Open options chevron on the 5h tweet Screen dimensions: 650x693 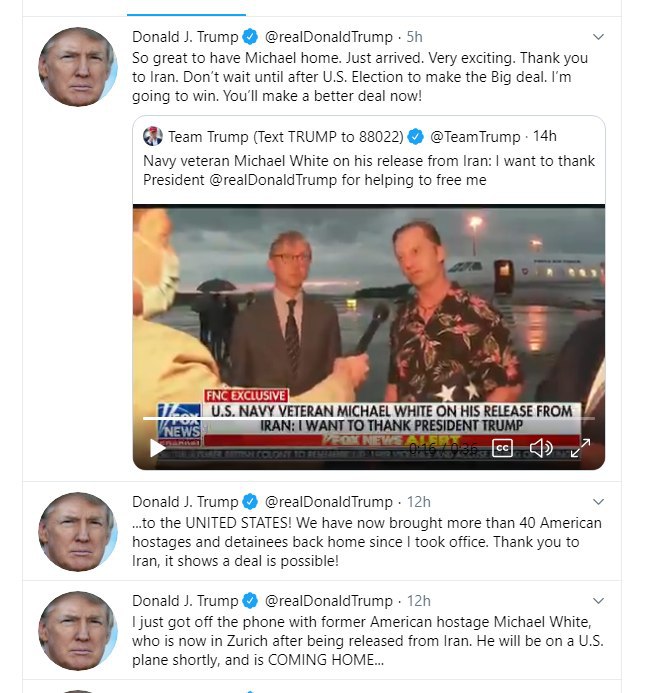tap(598, 37)
